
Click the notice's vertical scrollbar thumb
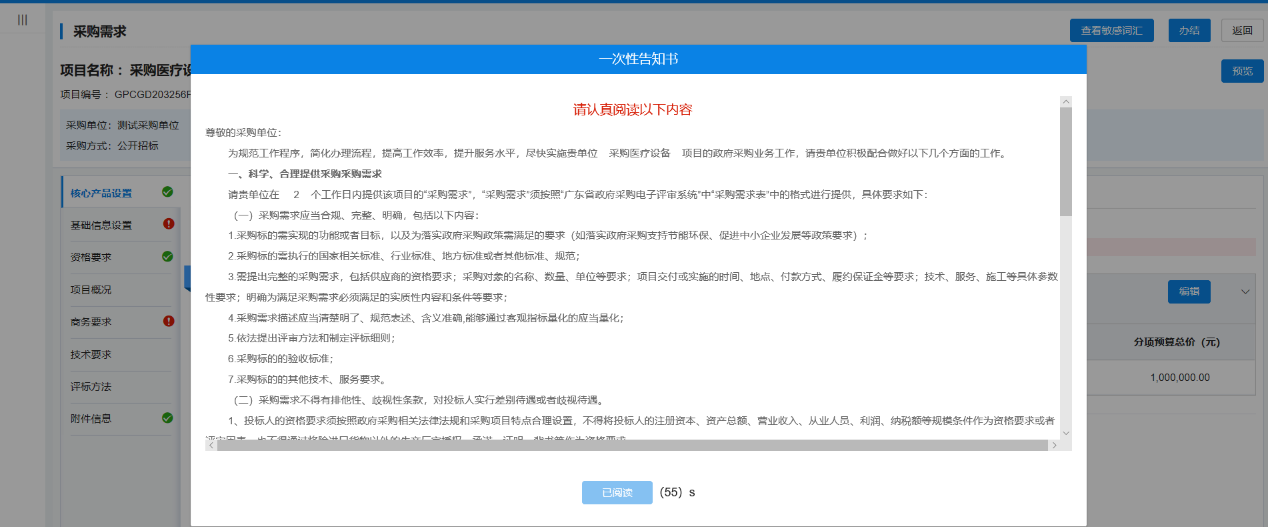(1065, 160)
